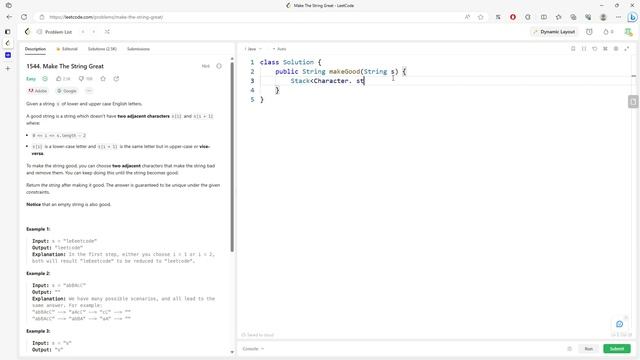Switch to the Solutions tab

pos(102,49)
